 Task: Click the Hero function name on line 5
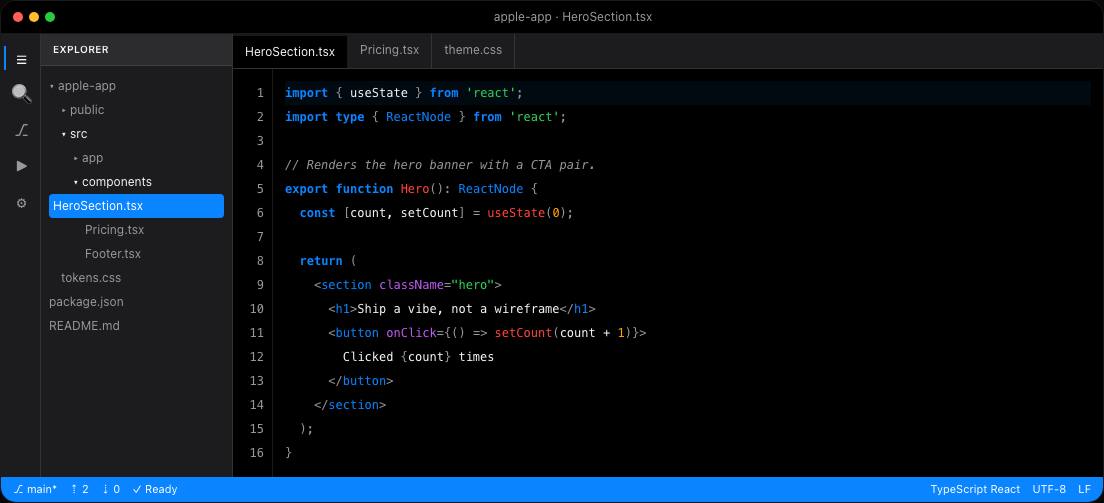point(415,189)
